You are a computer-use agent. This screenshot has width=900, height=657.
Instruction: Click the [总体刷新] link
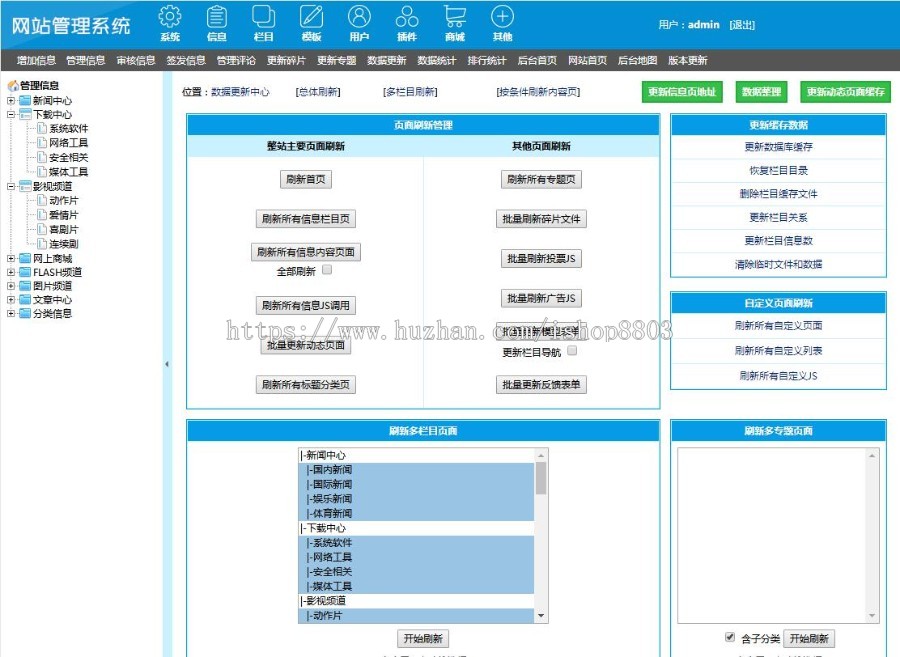point(318,92)
